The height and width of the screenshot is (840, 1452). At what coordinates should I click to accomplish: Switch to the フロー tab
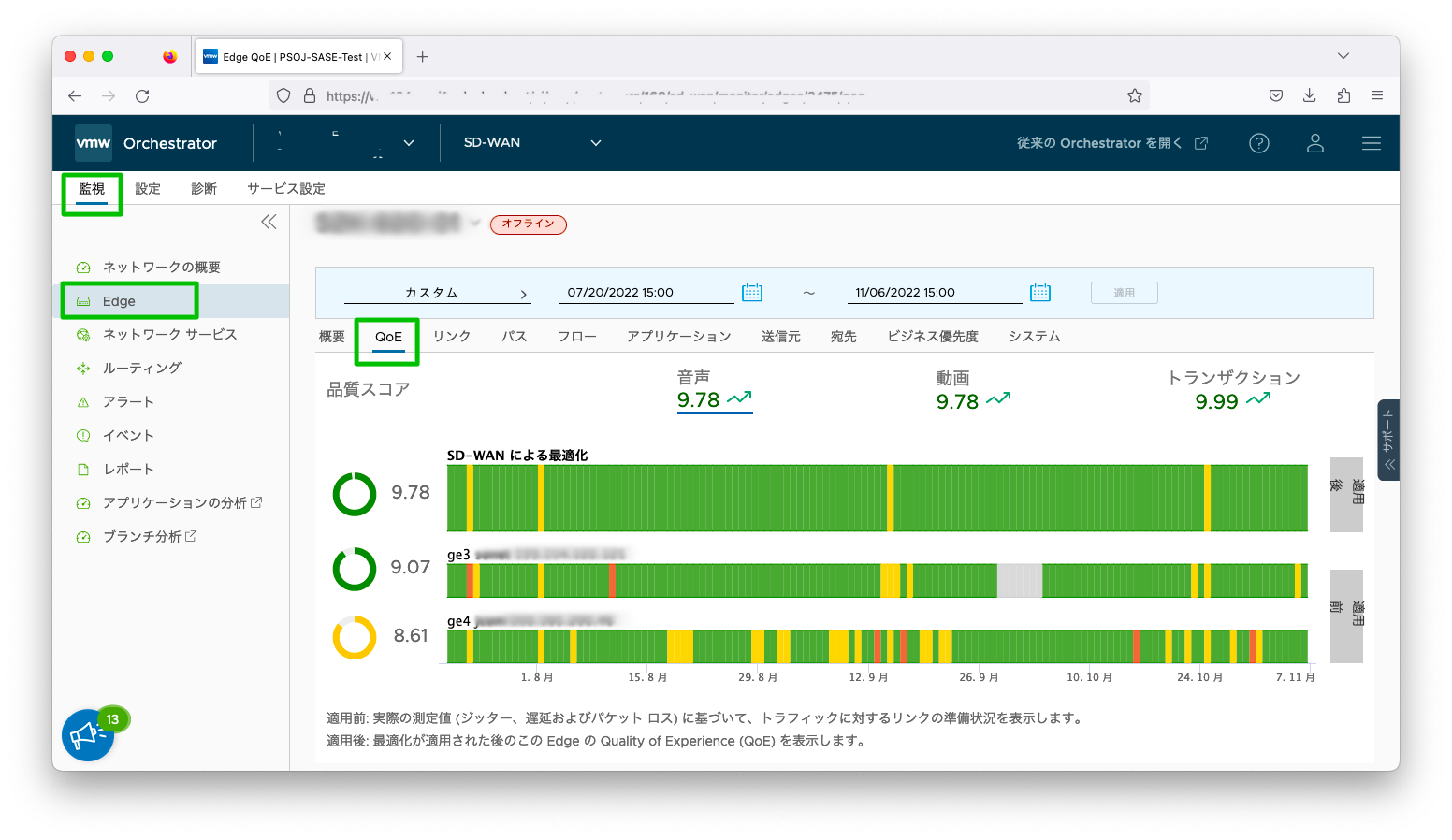pyautogui.click(x=577, y=337)
